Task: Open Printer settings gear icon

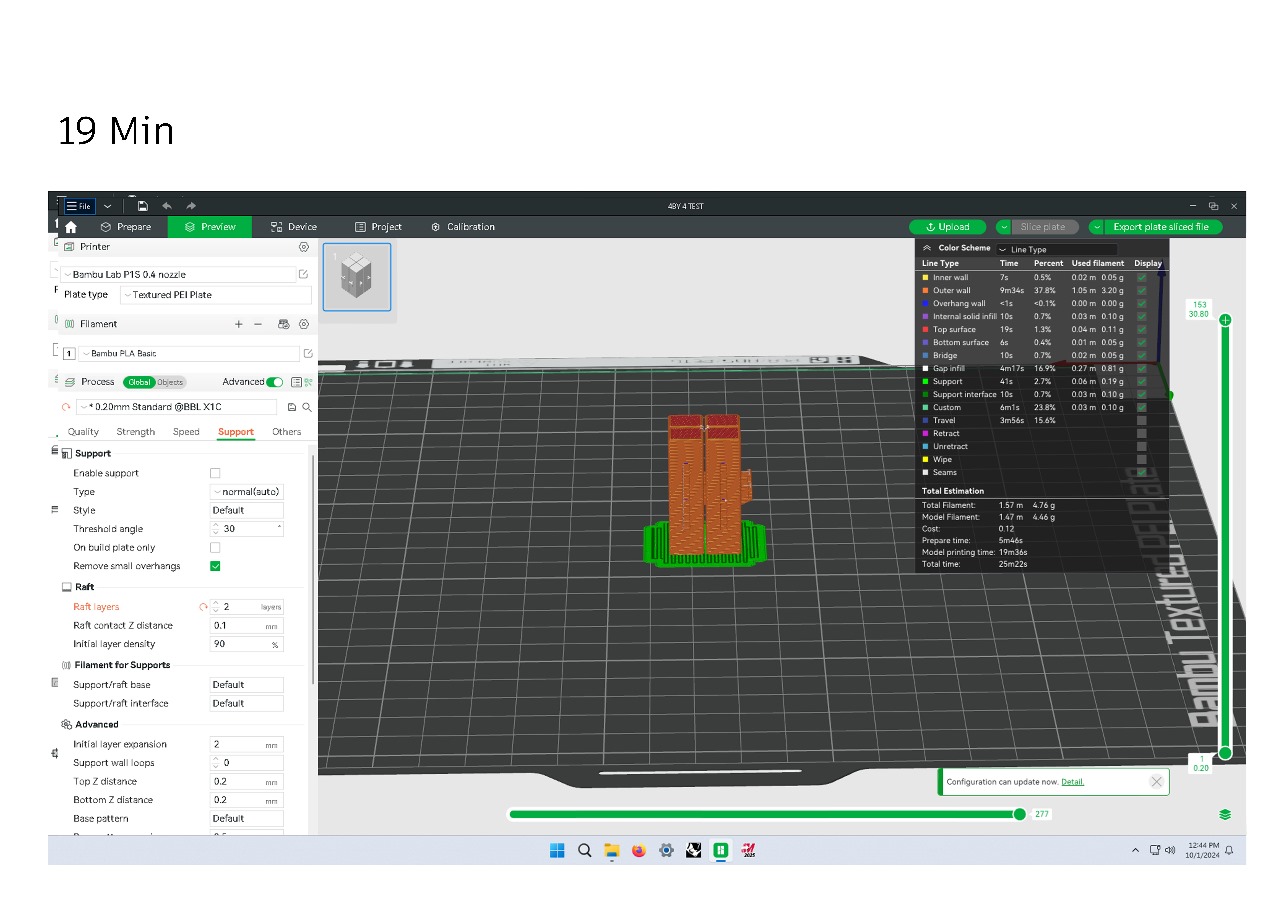Action: [x=304, y=247]
